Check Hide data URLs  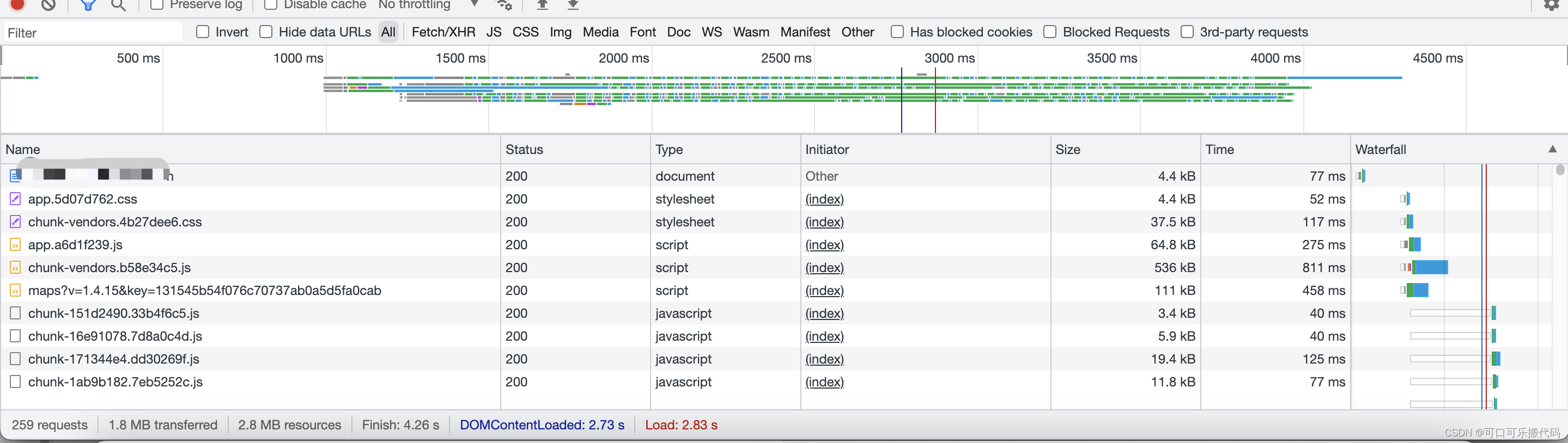266,32
